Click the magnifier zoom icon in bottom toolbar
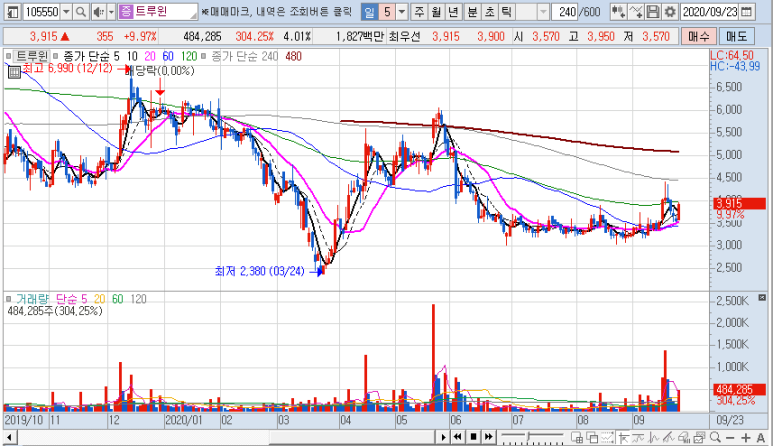This screenshot has width=773, height=446. pos(715,437)
